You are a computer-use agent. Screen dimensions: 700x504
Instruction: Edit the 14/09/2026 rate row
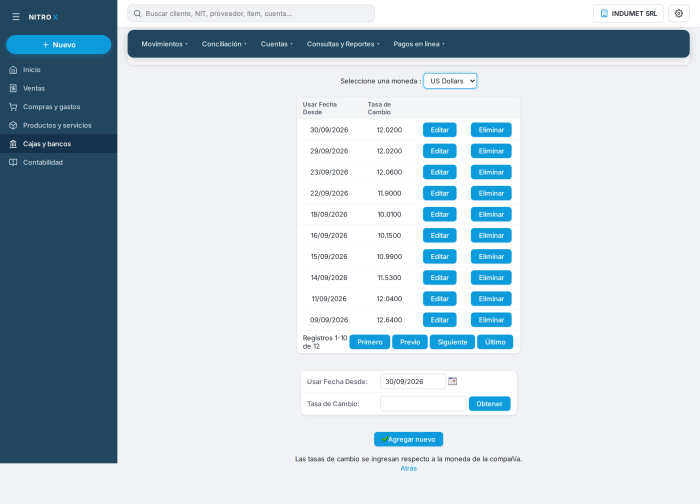440,278
